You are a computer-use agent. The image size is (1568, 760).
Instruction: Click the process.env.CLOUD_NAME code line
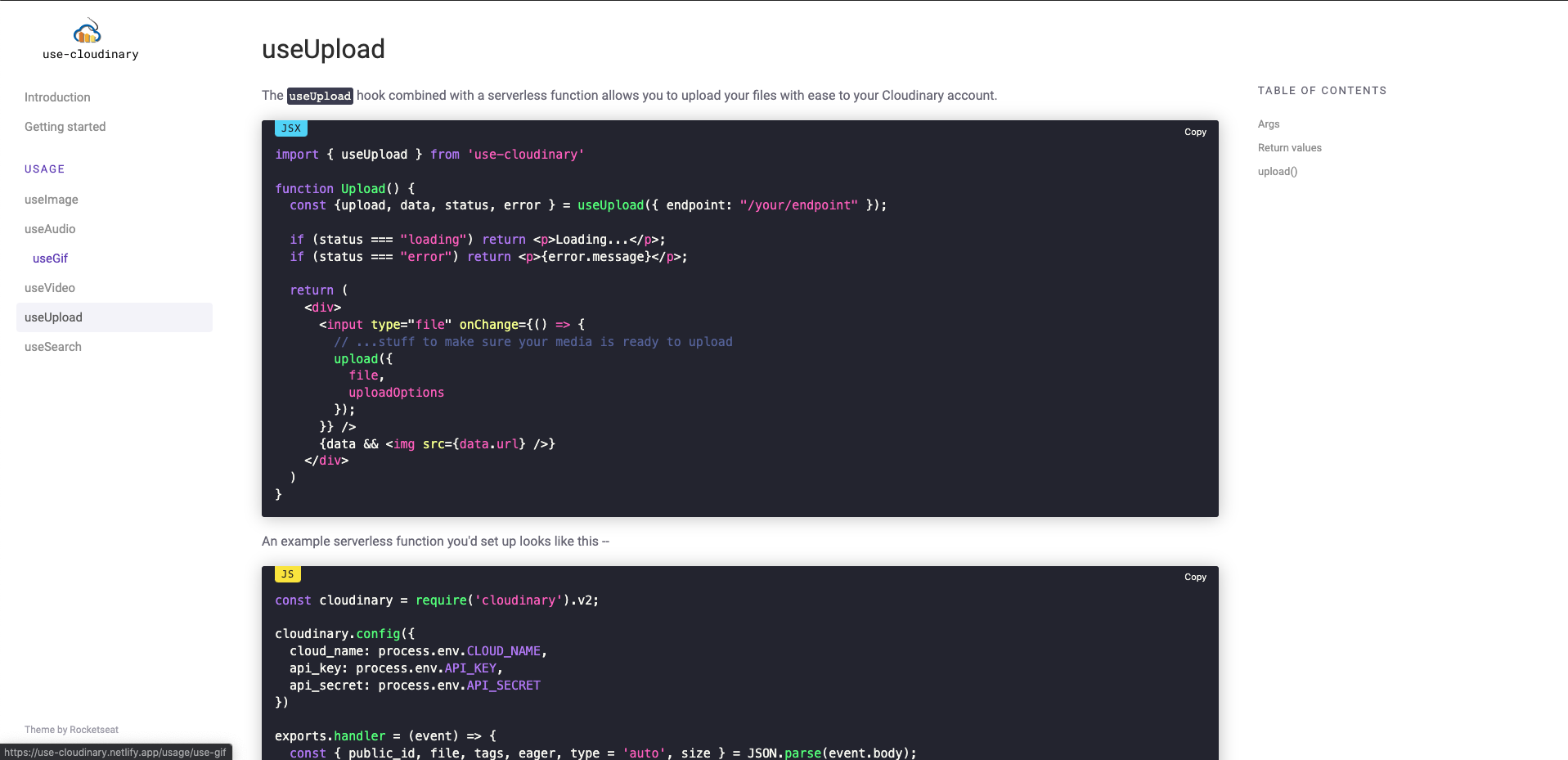coord(418,651)
